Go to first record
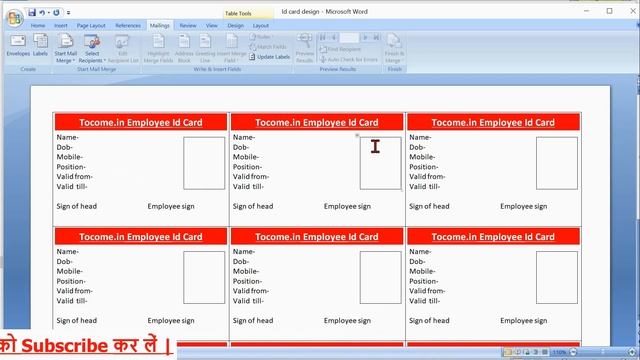 [322, 38]
